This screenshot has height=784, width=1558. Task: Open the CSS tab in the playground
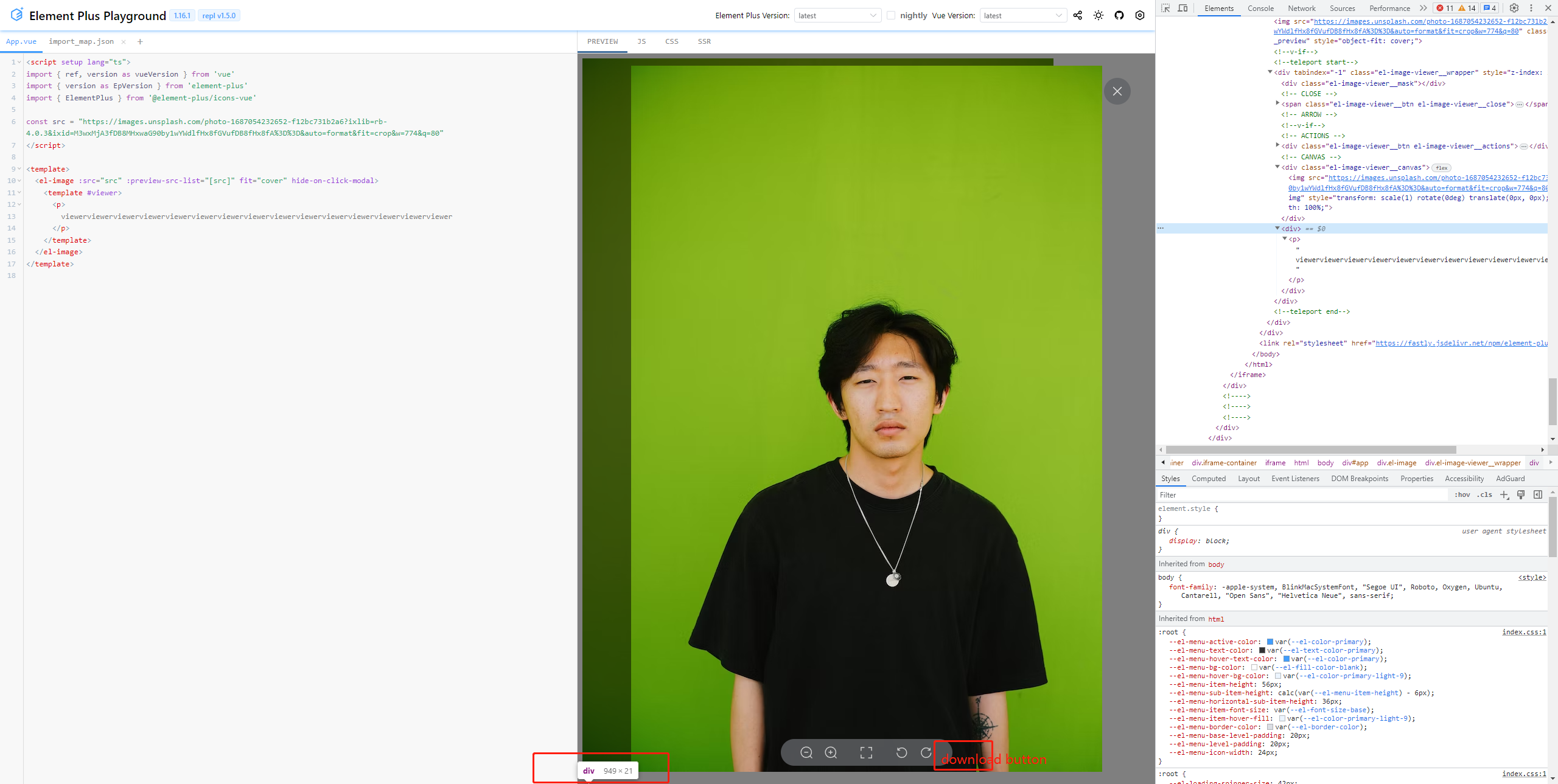(x=671, y=41)
